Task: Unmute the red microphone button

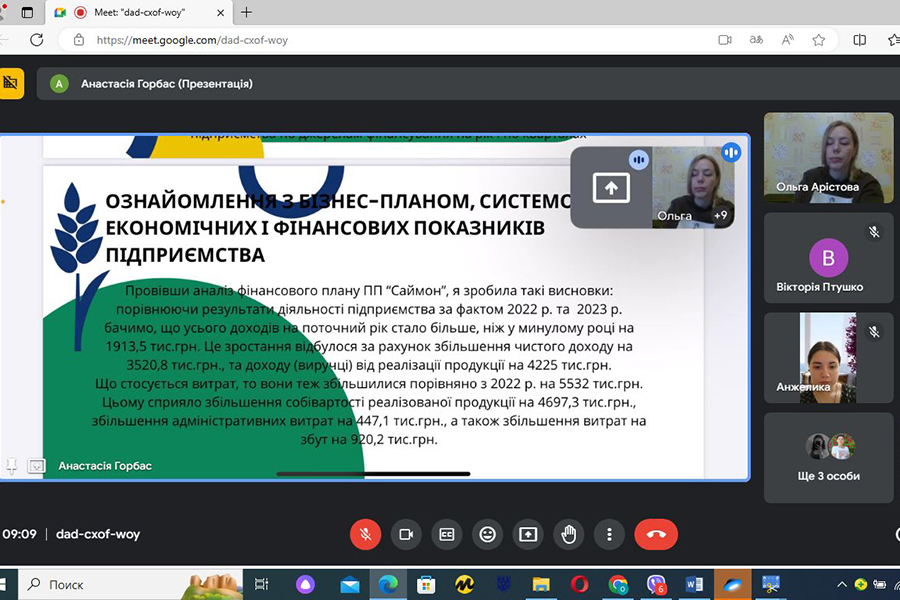Action: click(365, 535)
